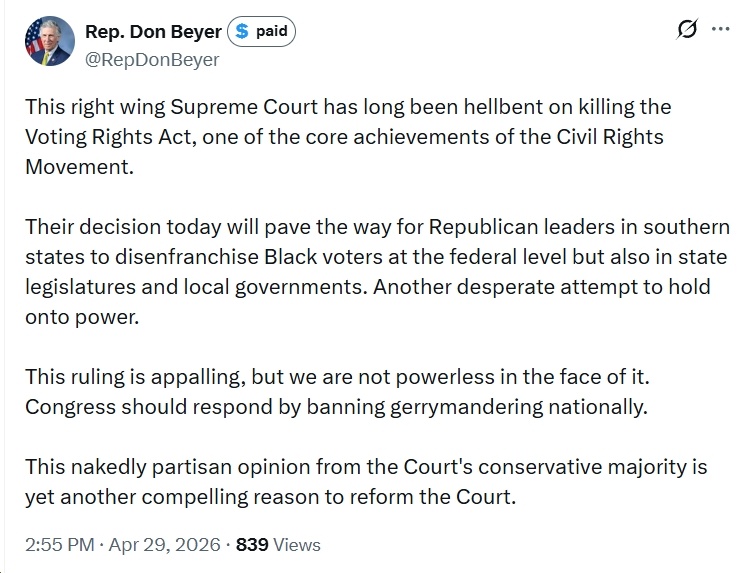Open the @RepDonBeyer handle link

click(152, 59)
